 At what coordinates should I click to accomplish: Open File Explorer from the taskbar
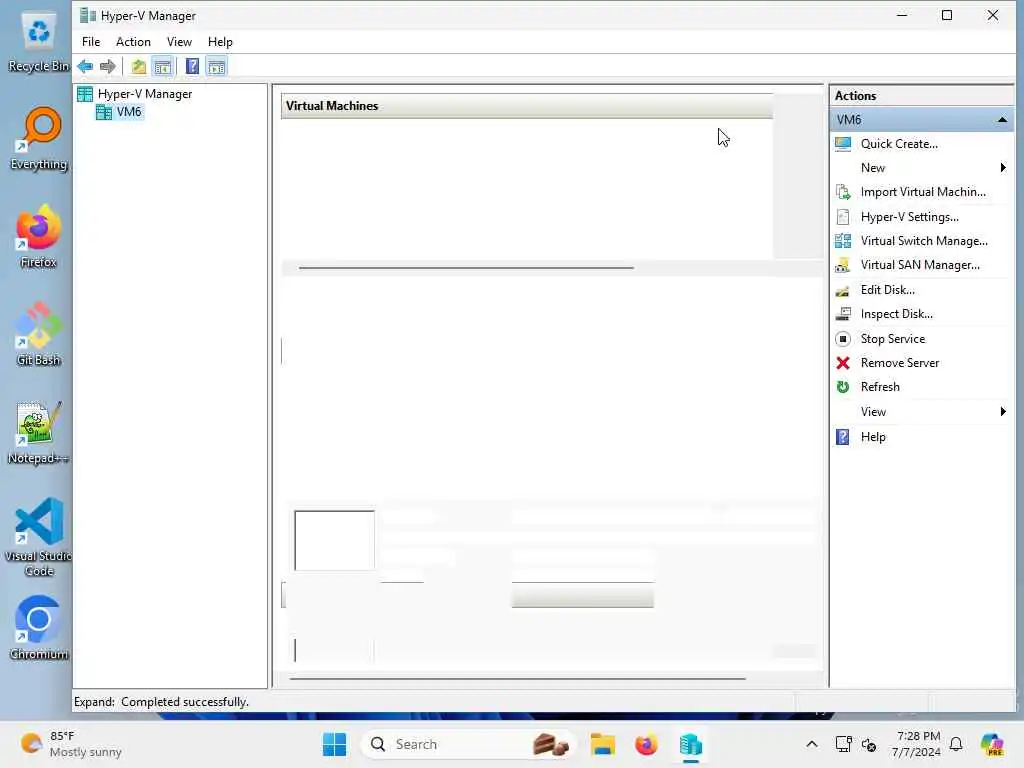point(602,744)
